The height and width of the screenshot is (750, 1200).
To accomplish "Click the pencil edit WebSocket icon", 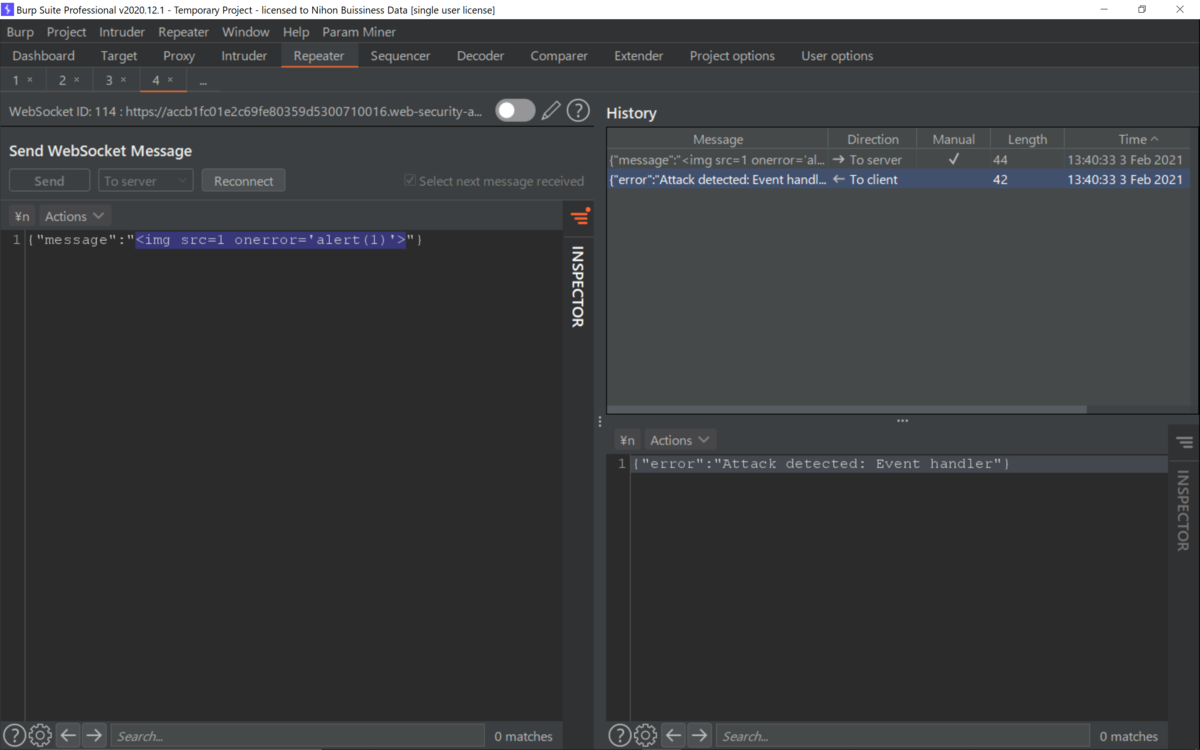I will 551,111.
